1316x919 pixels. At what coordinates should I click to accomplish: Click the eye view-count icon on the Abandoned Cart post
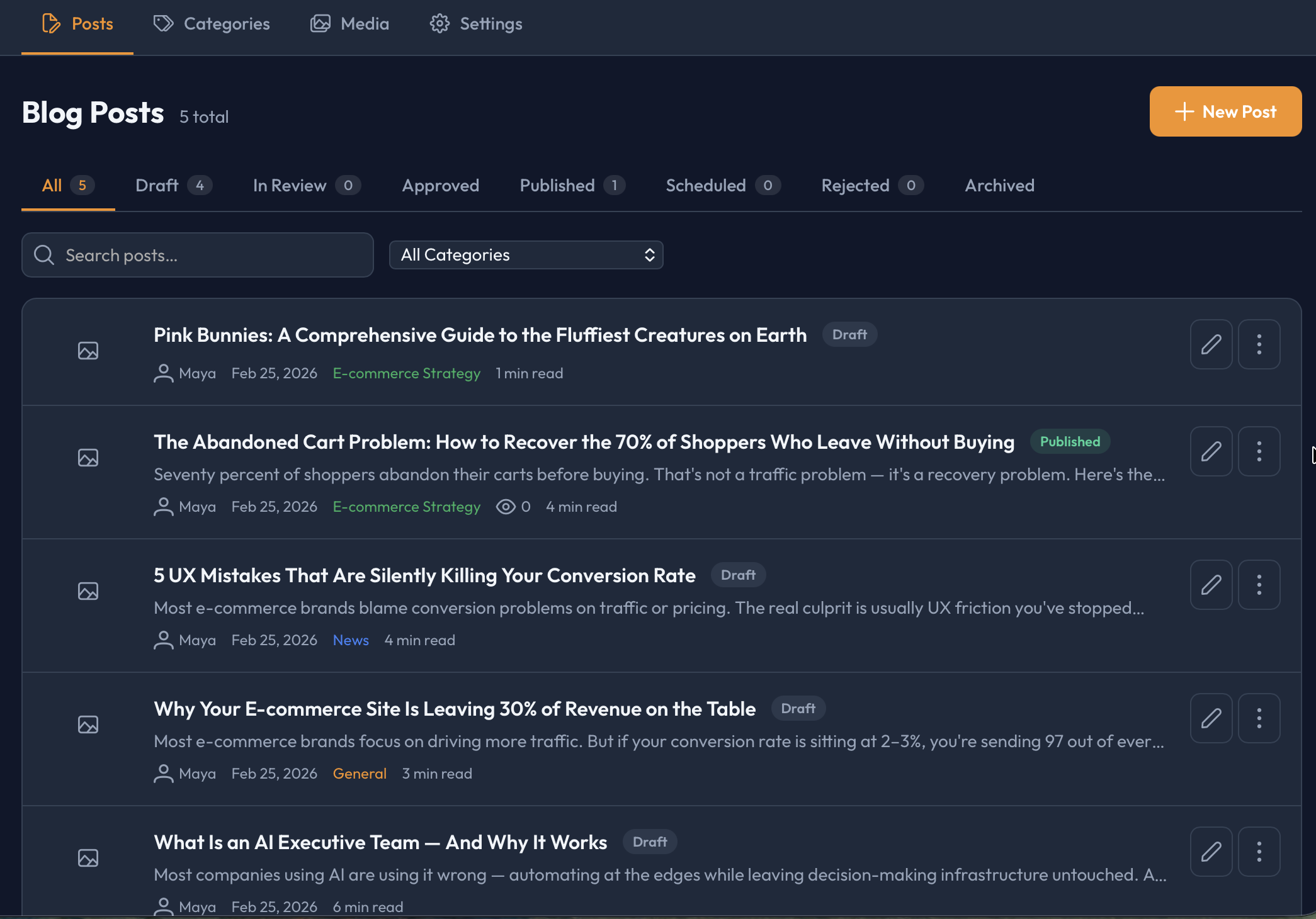[506, 507]
